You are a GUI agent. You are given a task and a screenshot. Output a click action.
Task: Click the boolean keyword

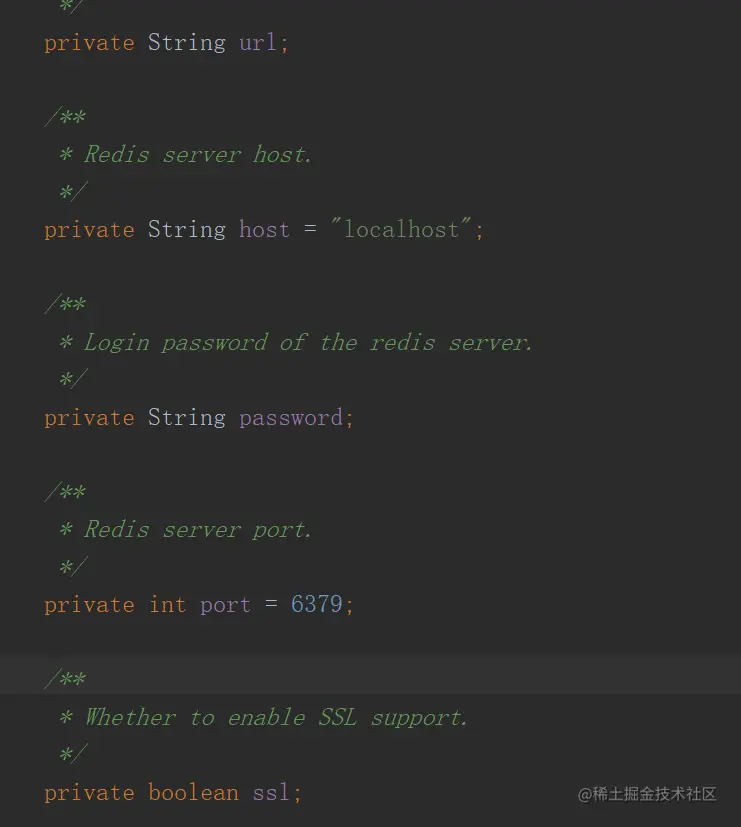pos(193,793)
